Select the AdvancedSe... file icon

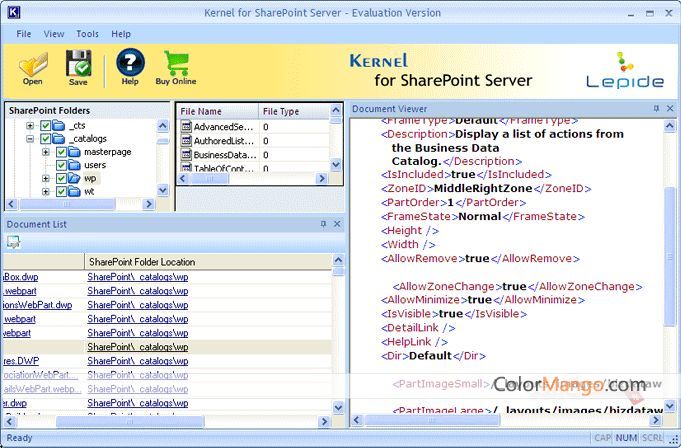(x=186, y=127)
